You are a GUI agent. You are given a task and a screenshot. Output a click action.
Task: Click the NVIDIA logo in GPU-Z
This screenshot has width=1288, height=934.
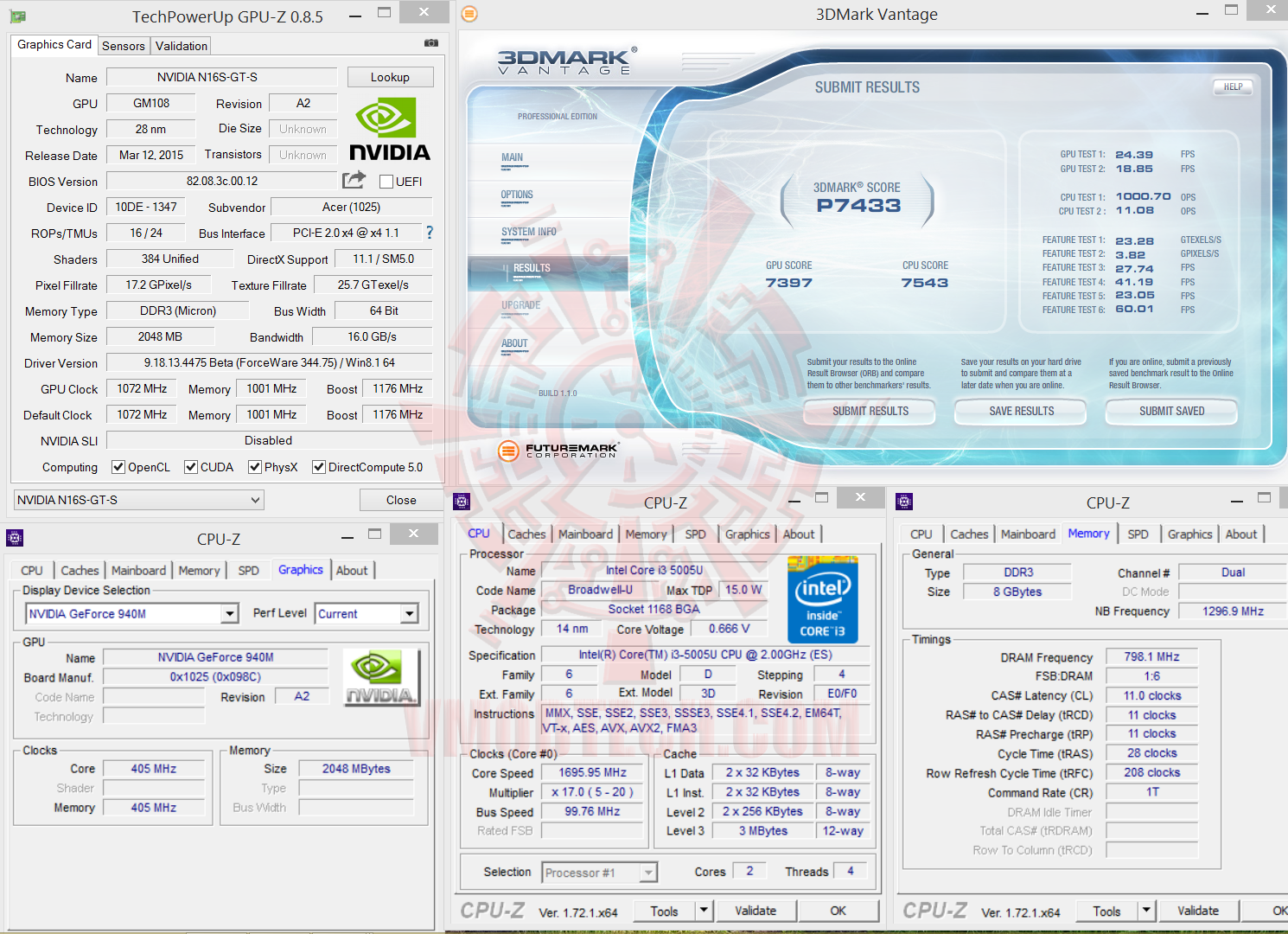(389, 129)
